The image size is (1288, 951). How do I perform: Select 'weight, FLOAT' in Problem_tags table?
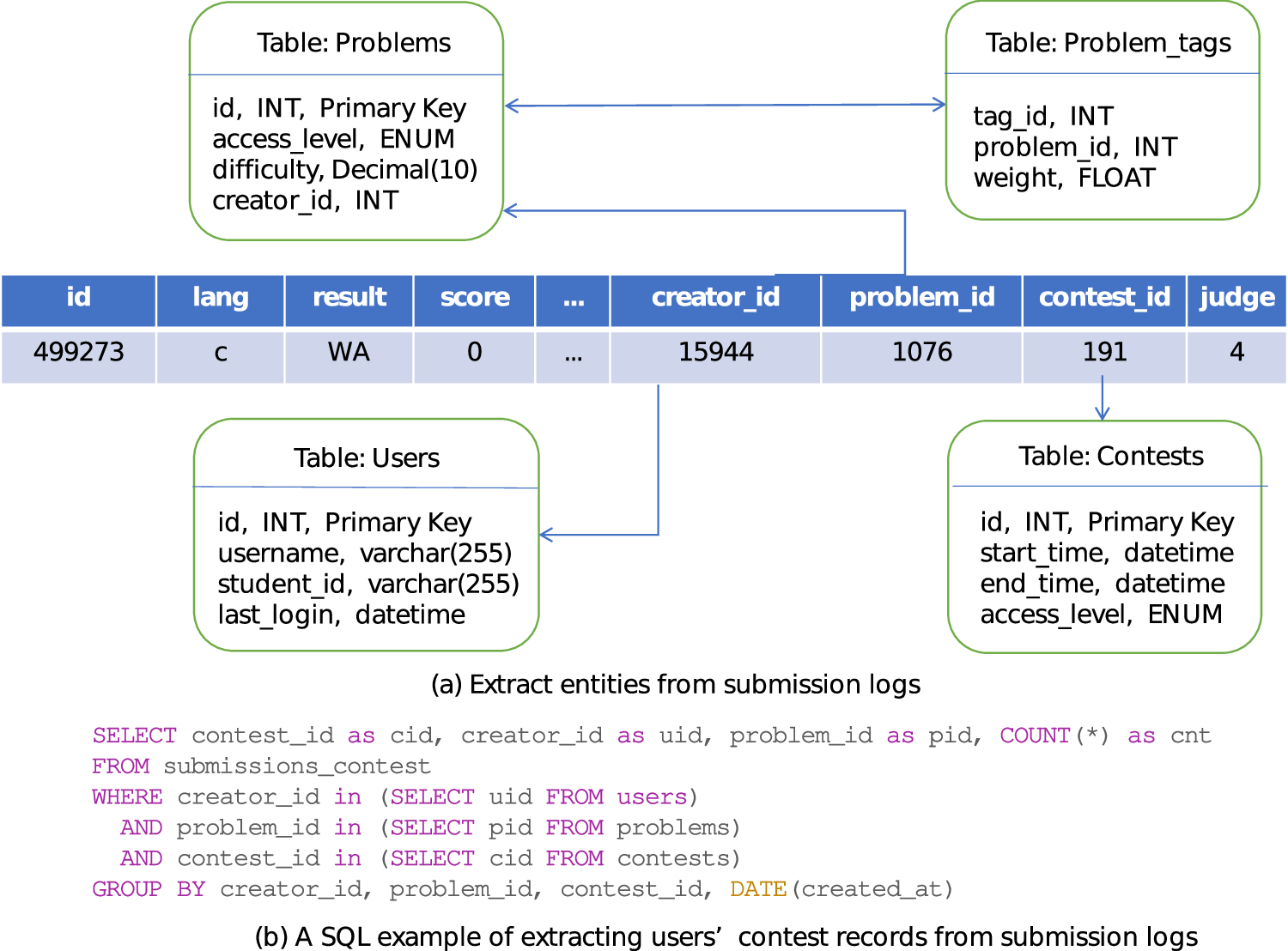click(x=1065, y=179)
